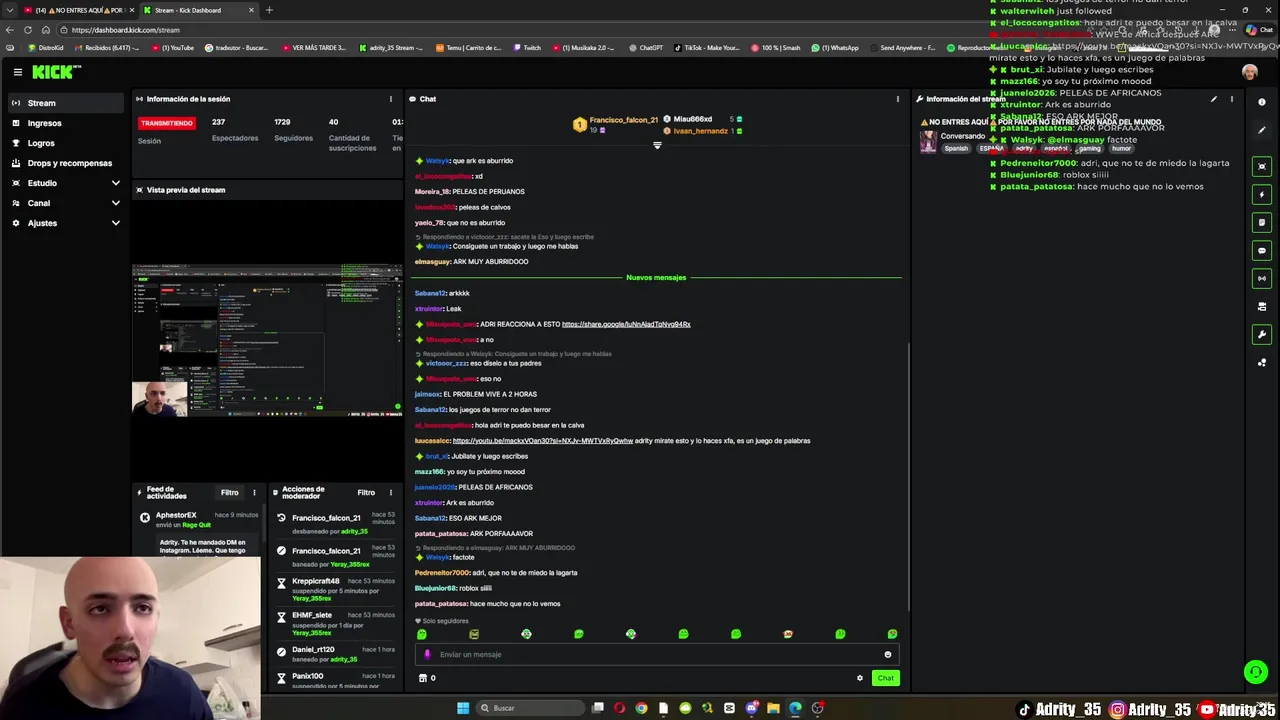Toggle the wrench stream info widget in right toolbar

(1262, 334)
